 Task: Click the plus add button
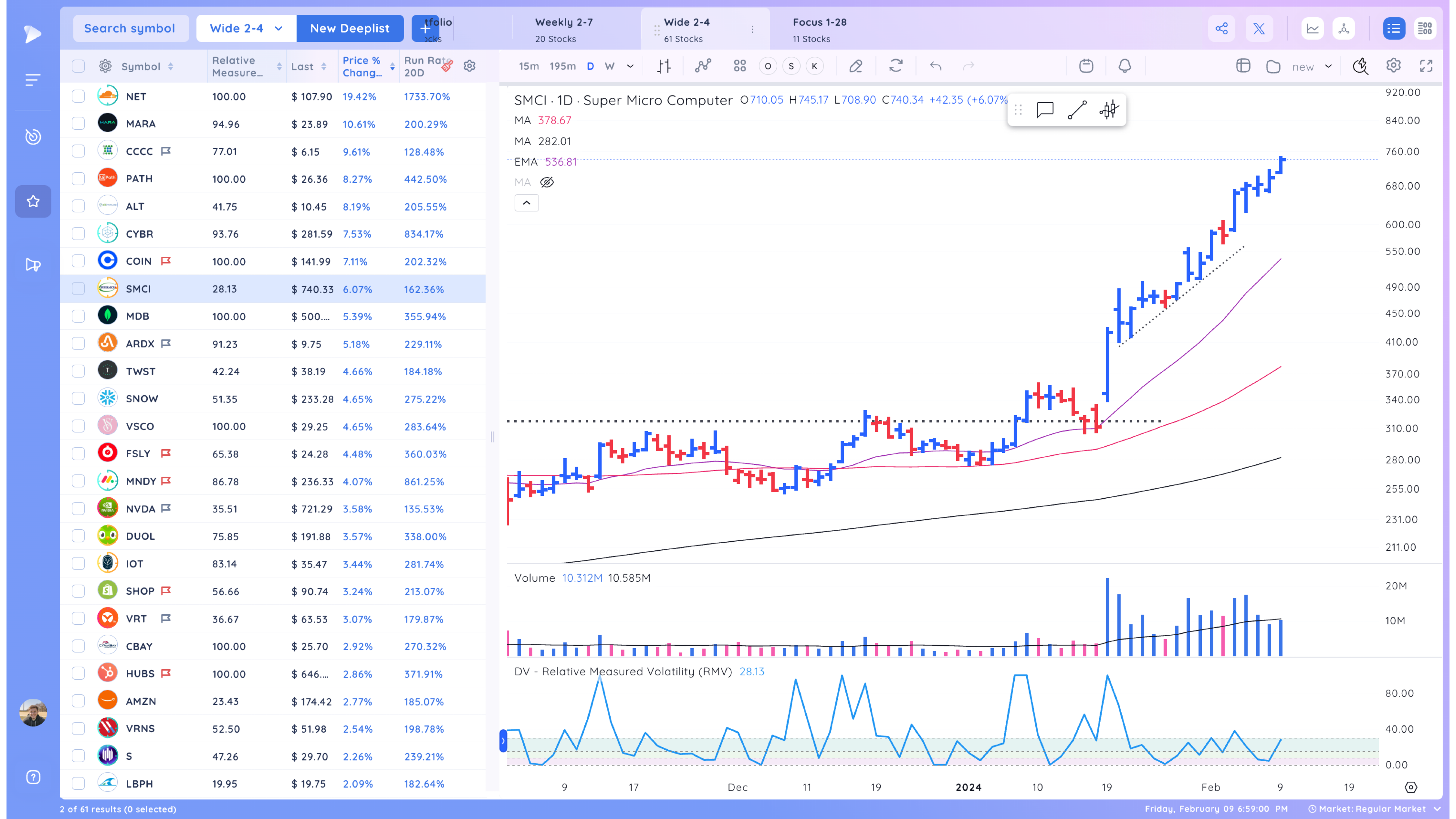pos(425,28)
